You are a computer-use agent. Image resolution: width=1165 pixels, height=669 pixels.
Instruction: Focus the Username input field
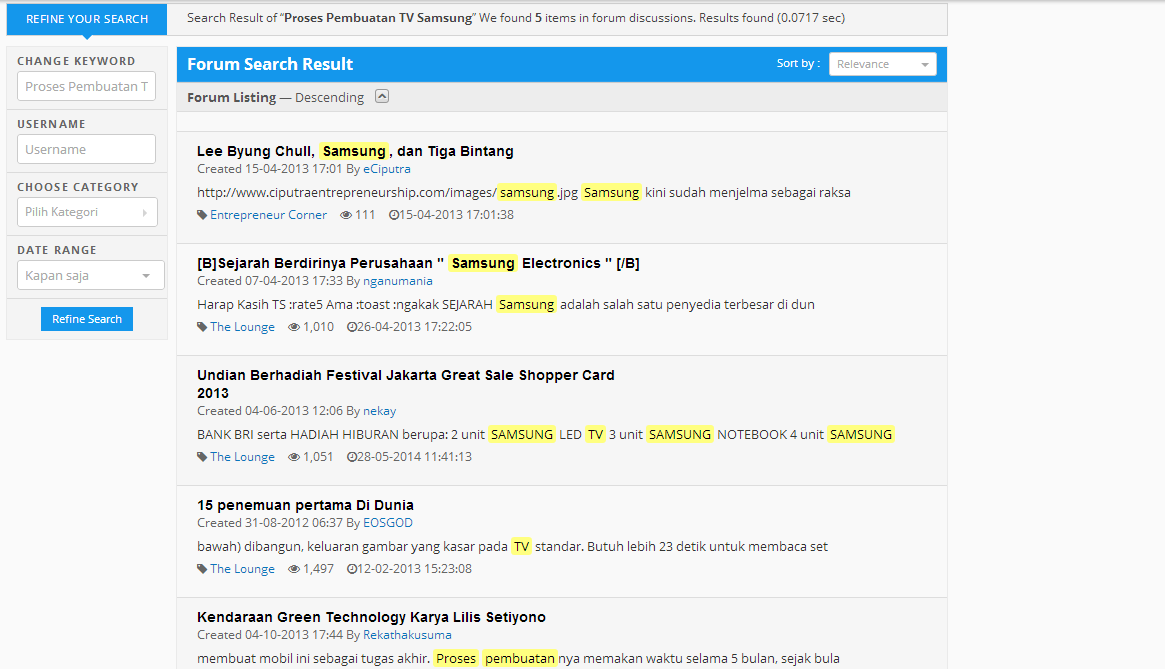(x=86, y=149)
